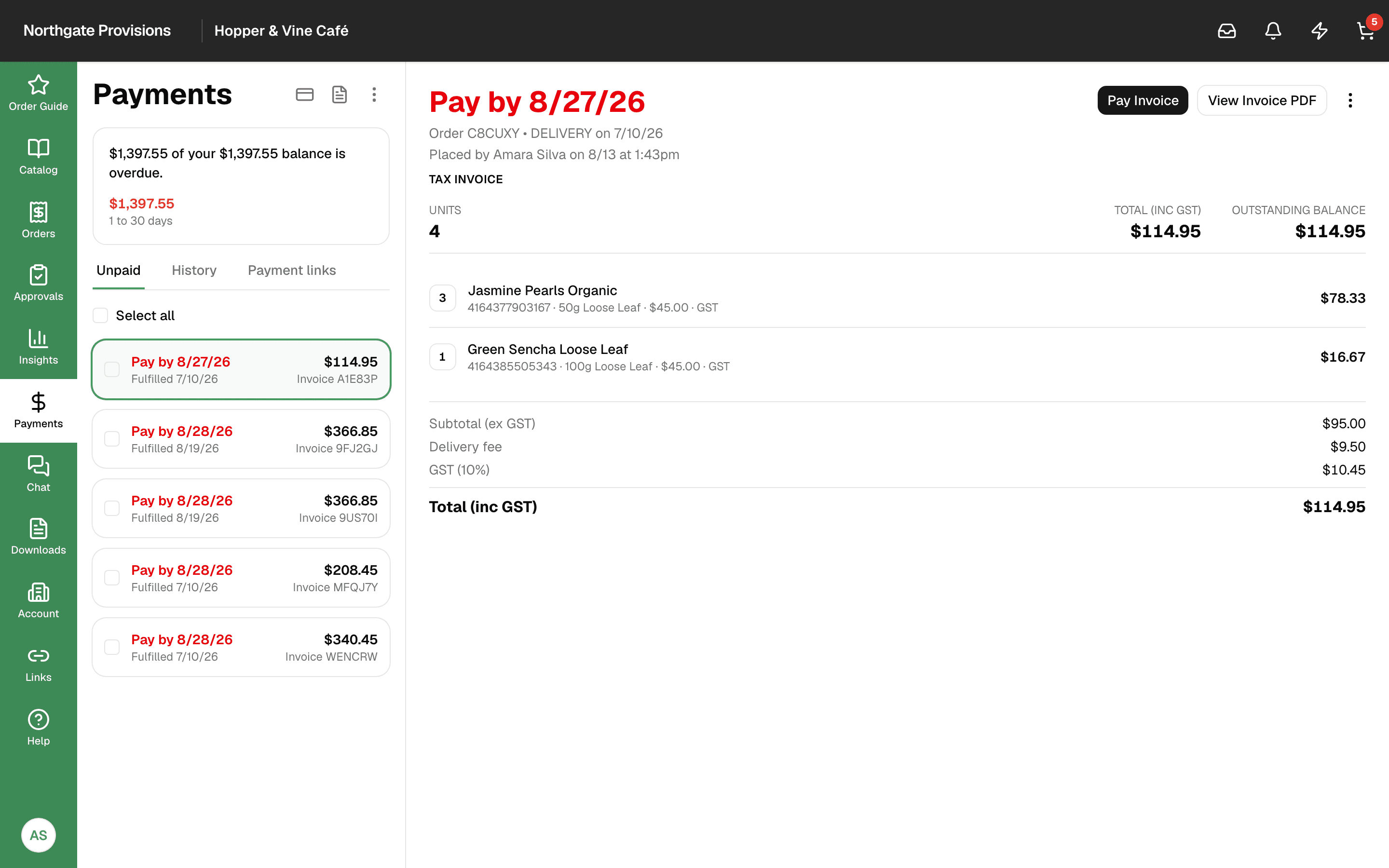Check the box for Invoice 9US70I

click(112, 508)
